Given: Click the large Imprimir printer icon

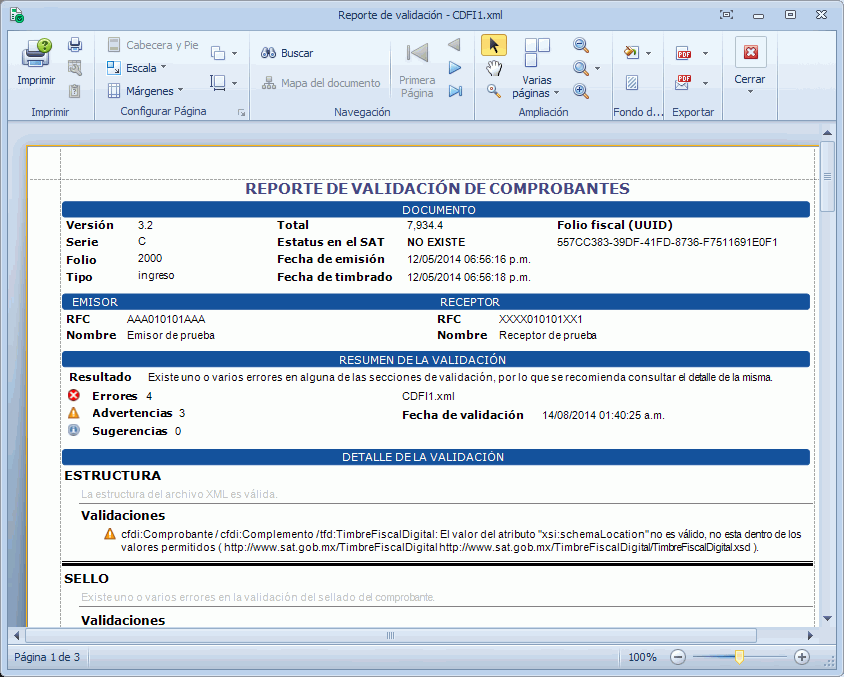Looking at the screenshot, I should pyautogui.click(x=36, y=53).
